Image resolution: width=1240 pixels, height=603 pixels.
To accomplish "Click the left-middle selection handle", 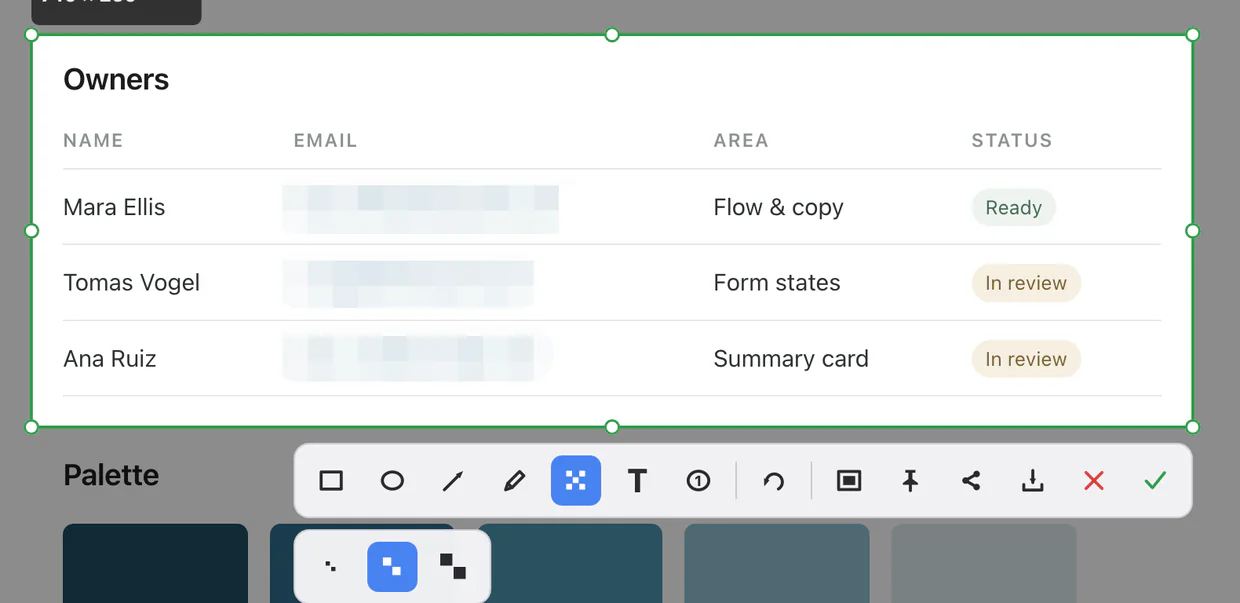I will tap(31, 231).
